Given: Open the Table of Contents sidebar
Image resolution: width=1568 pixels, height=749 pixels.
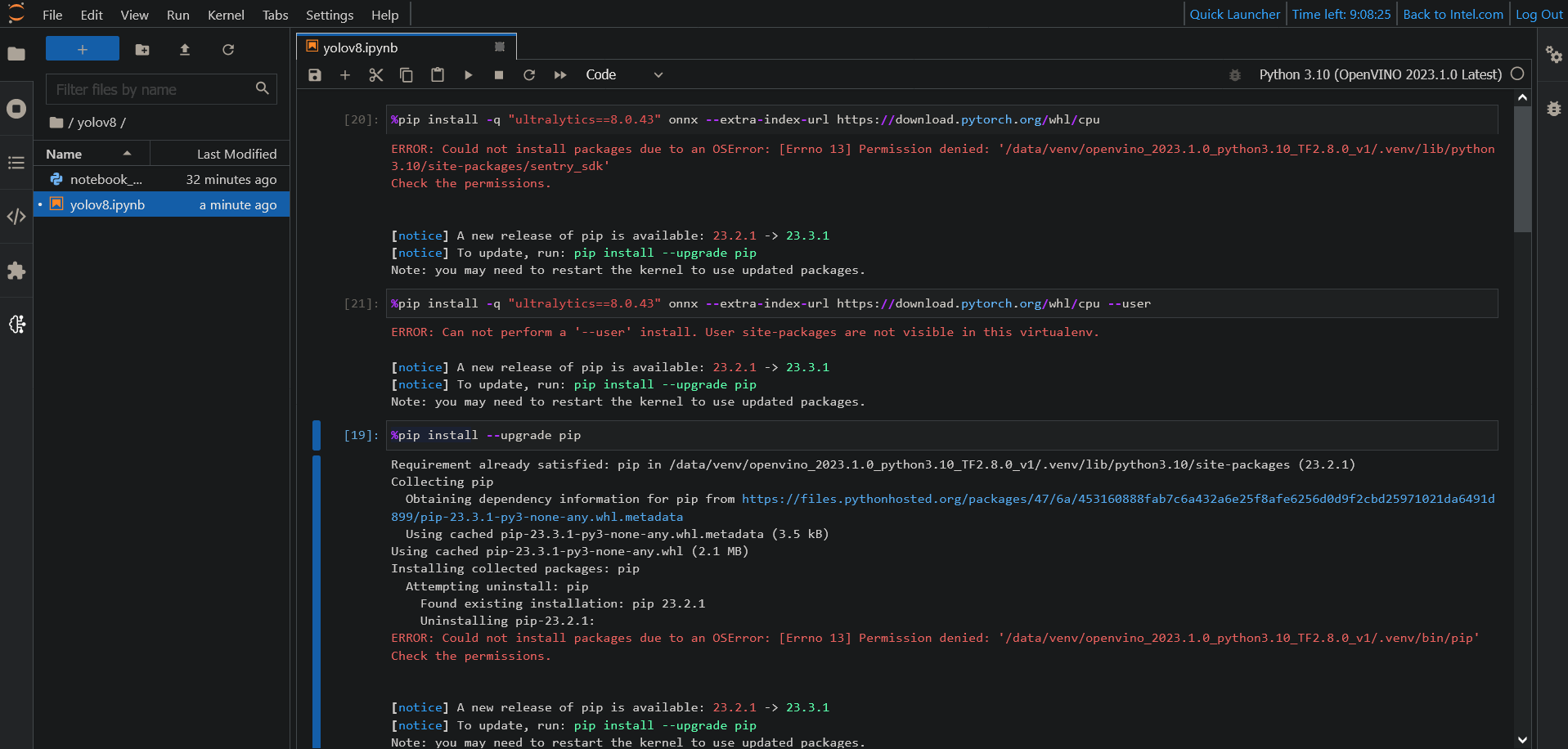Looking at the screenshot, I should click(16, 163).
